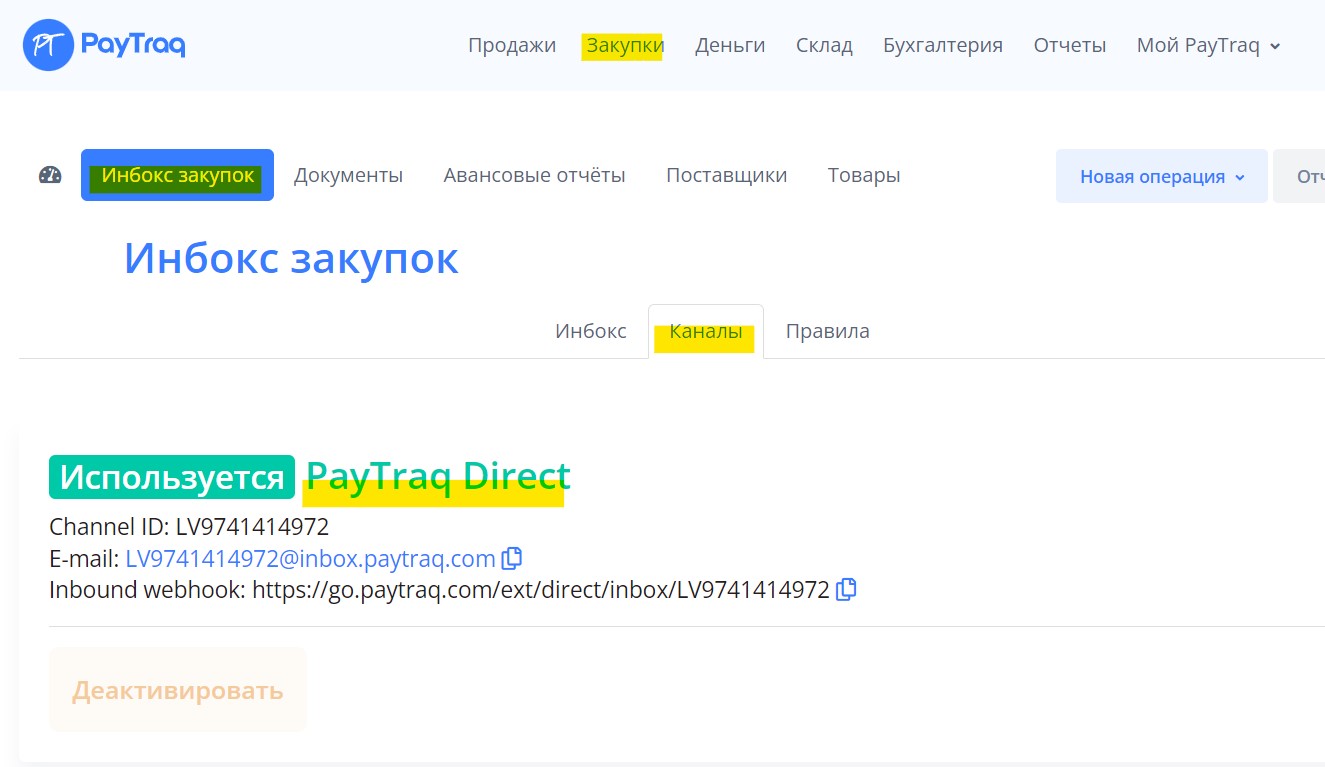Open the dashboard speedometer icon

pyautogui.click(x=50, y=175)
